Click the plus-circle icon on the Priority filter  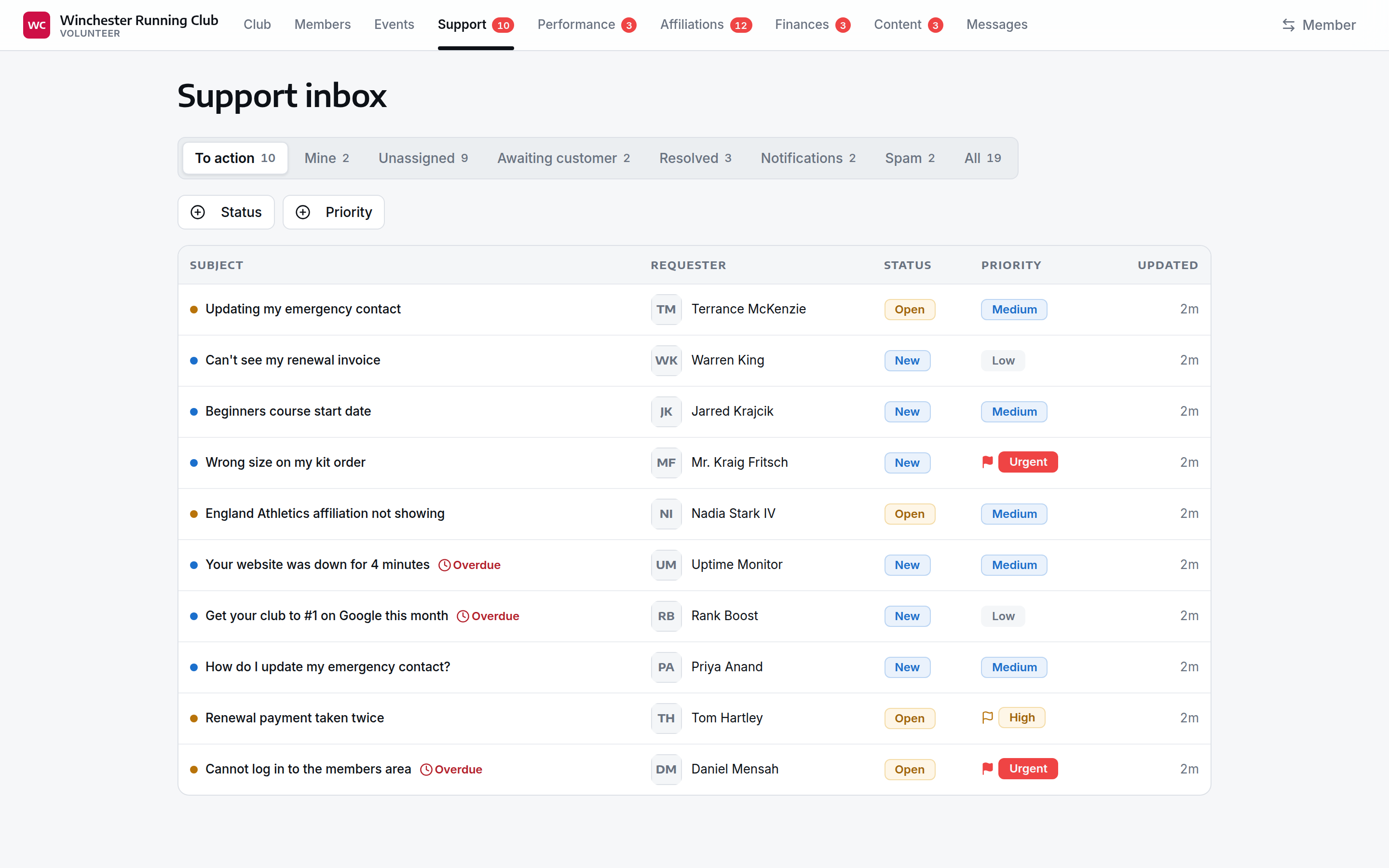point(303,212)
